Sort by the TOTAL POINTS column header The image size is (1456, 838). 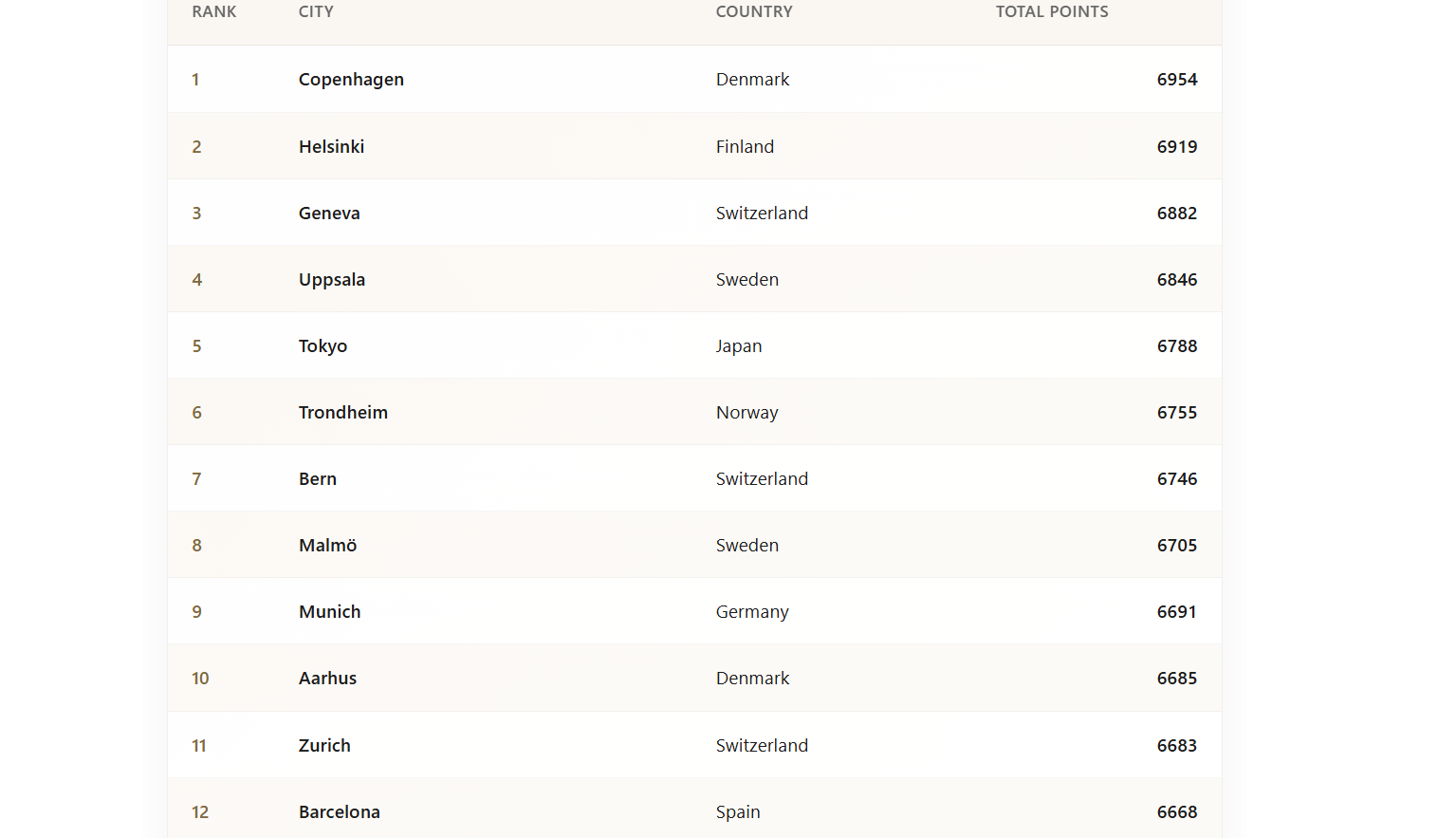[1052, 11]
